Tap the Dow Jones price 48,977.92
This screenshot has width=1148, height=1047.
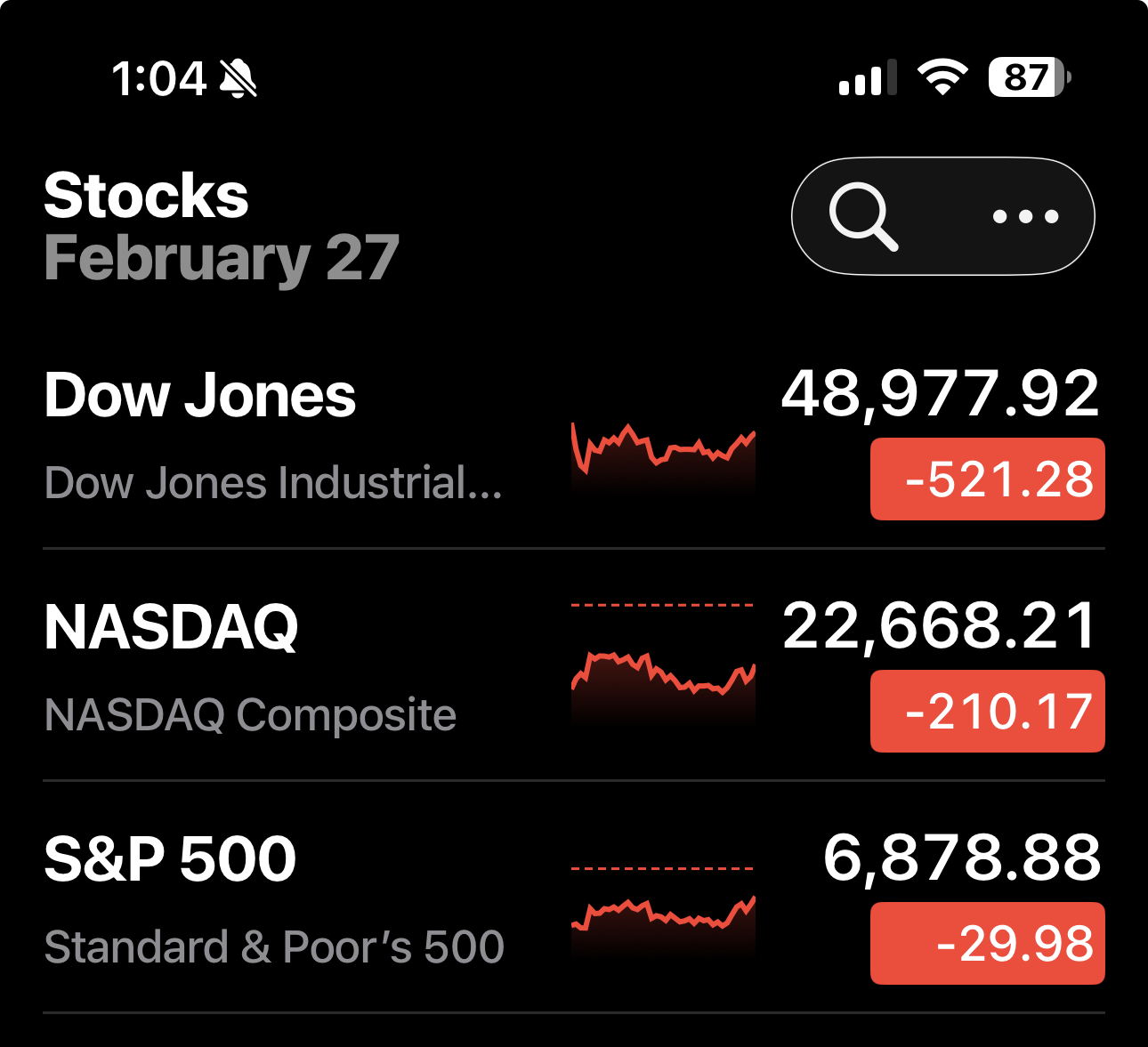pos(940,394)
